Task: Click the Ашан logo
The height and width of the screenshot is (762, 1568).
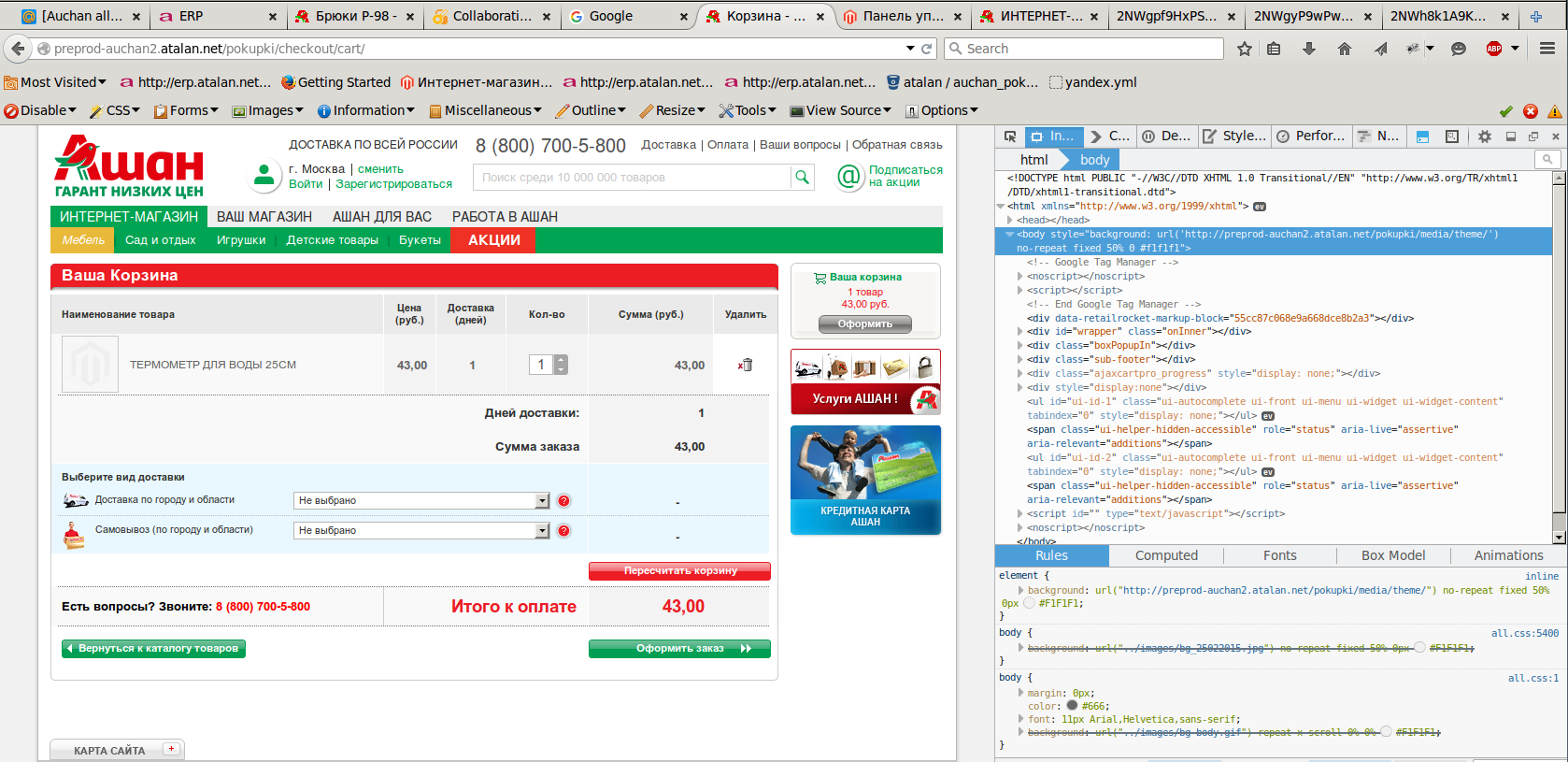Action: coord(129,166)
